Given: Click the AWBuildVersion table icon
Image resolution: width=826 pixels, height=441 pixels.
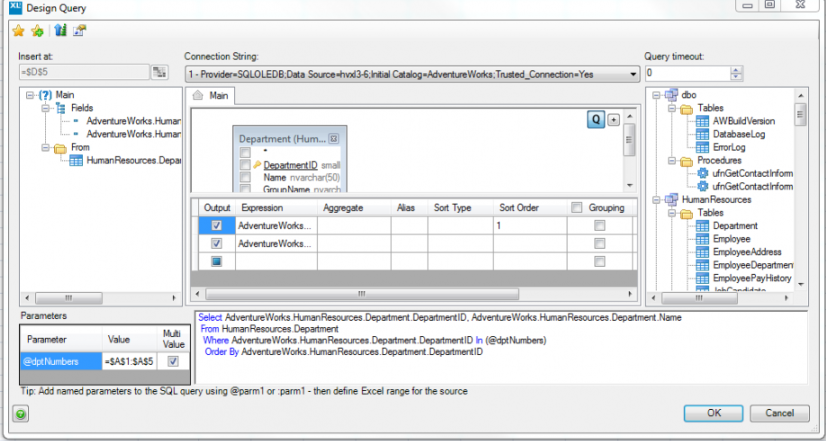Looking at the screenshot, I should (702, 121).
